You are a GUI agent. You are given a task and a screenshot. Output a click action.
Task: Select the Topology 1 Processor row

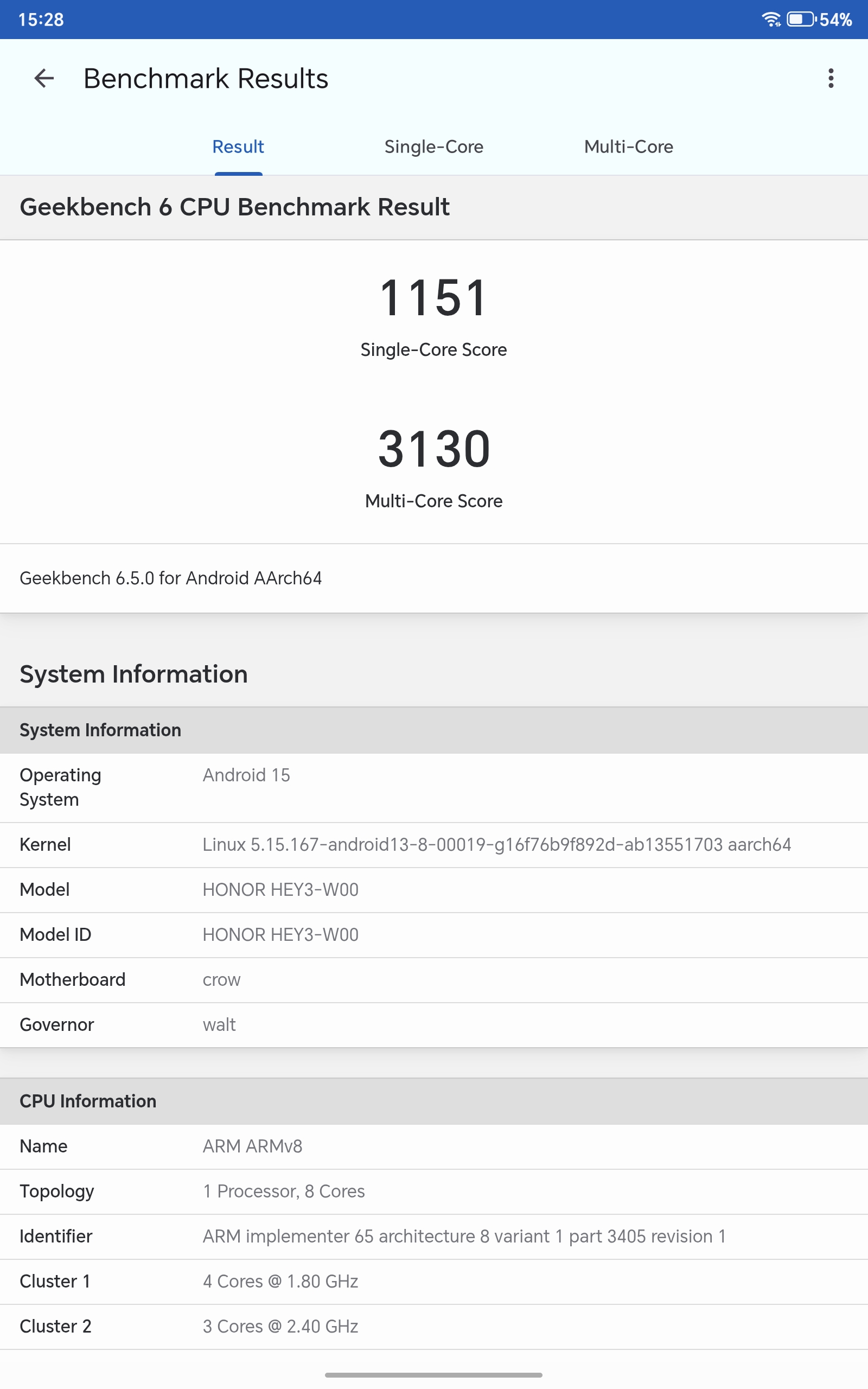point(433,1191)
